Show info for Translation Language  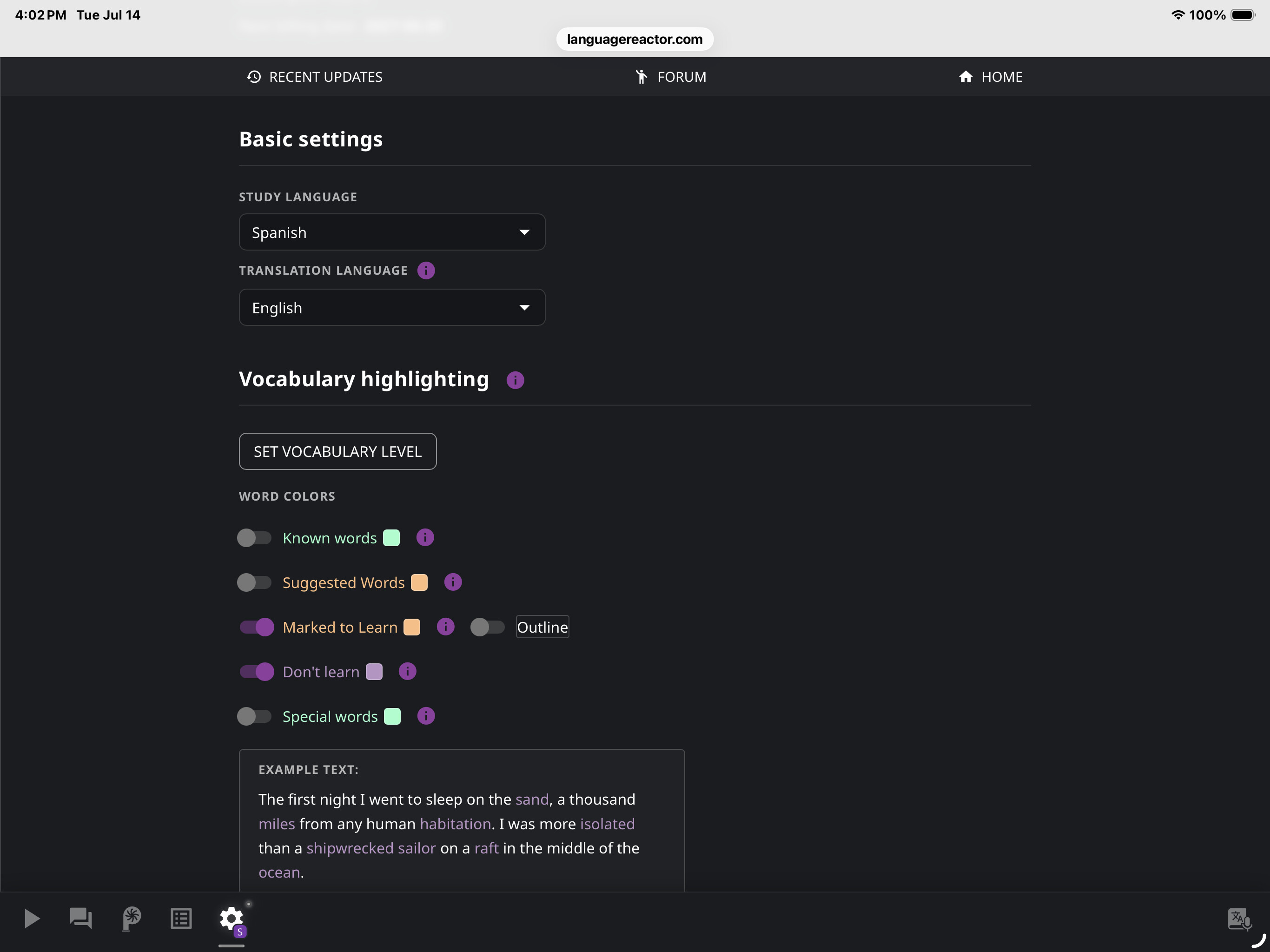pyautogui.click(x=426, y=271)
